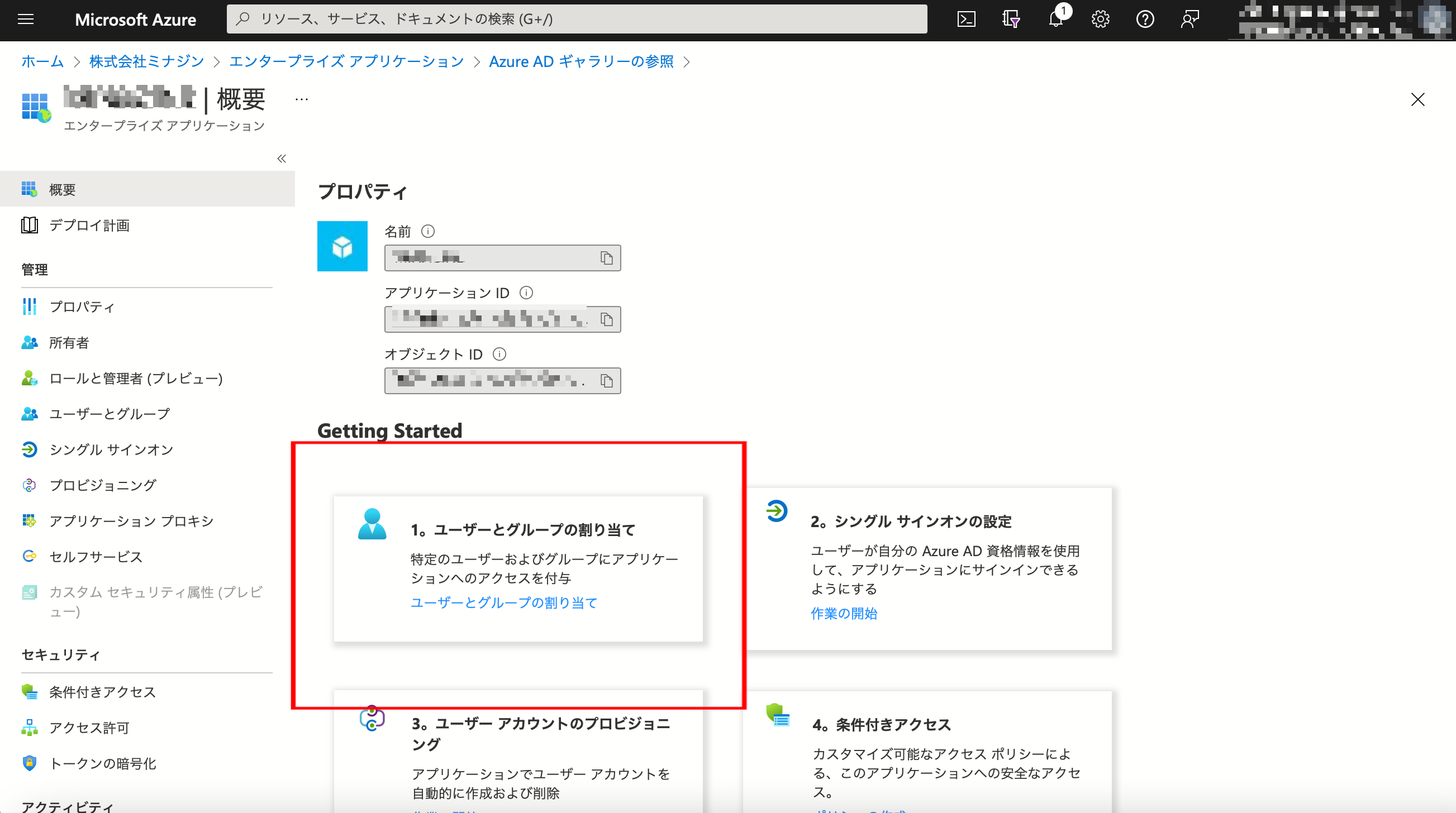Copy the アプリケーション ID value
The image size is (1456, 813).
point(606,320)
